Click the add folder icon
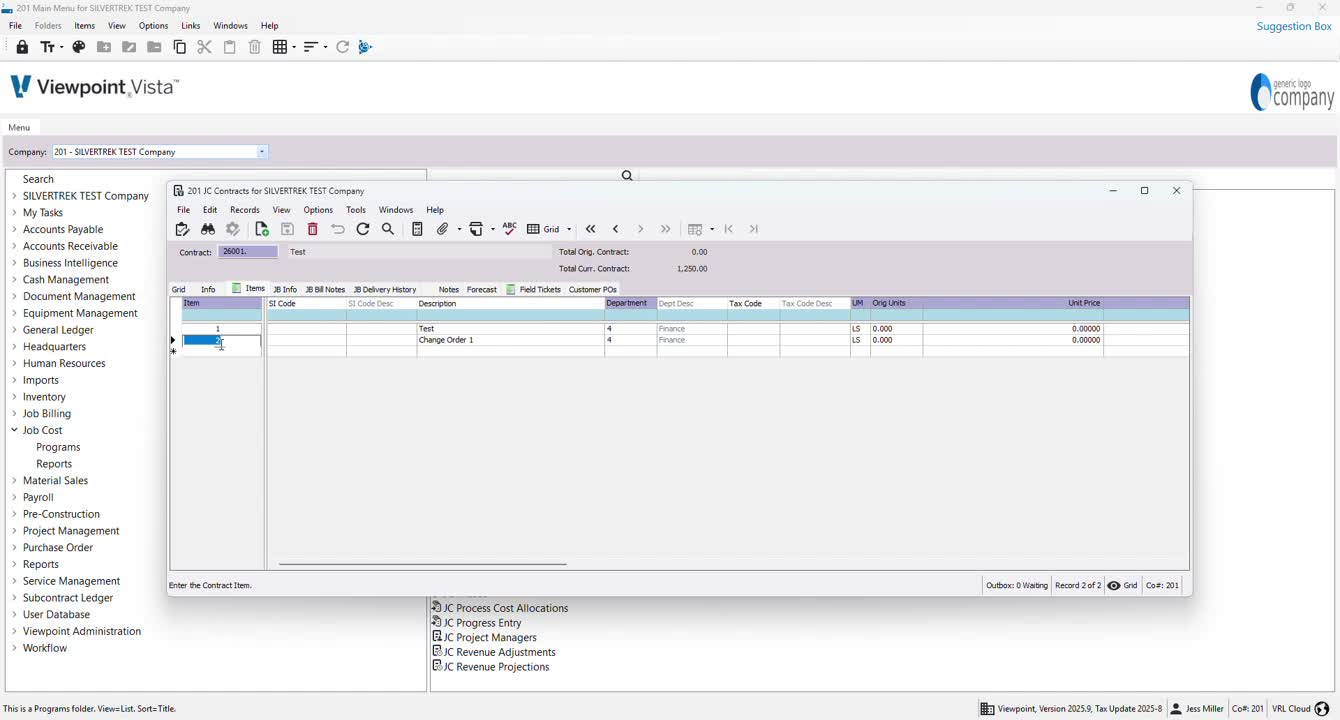 104,47
